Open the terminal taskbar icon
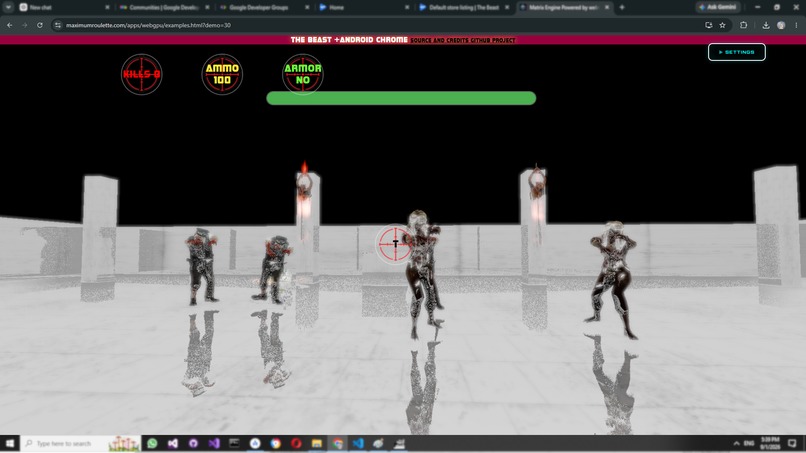The height and width of the screenshot is (453, 806). coord(234,443)
